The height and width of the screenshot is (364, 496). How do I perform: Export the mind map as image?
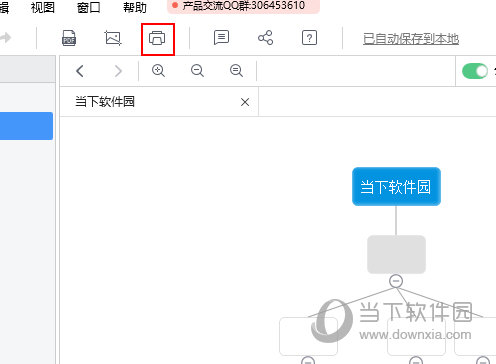tap(113, 38)
